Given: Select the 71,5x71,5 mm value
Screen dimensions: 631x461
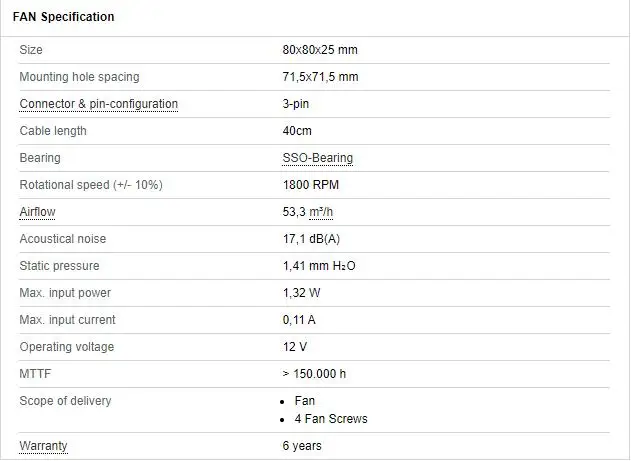Looking at the screenshot, I should 320,77.
